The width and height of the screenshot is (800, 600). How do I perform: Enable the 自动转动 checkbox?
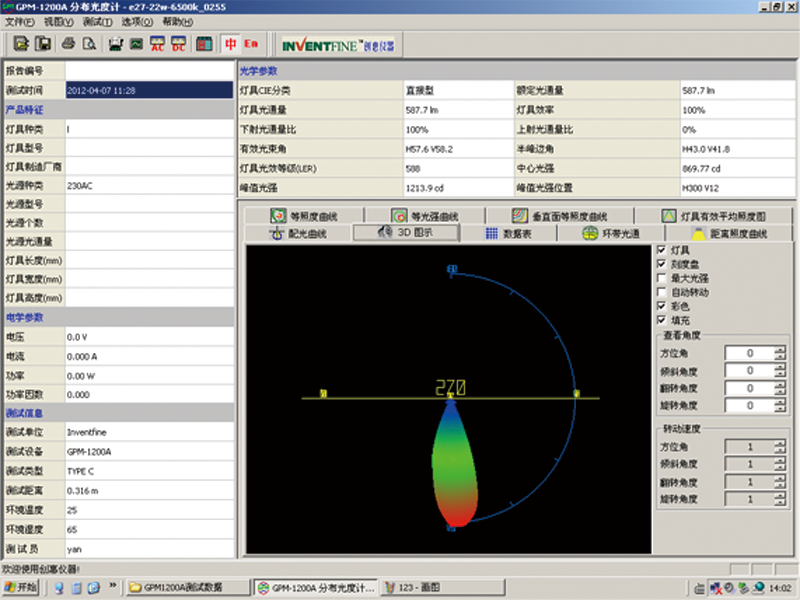660,291
